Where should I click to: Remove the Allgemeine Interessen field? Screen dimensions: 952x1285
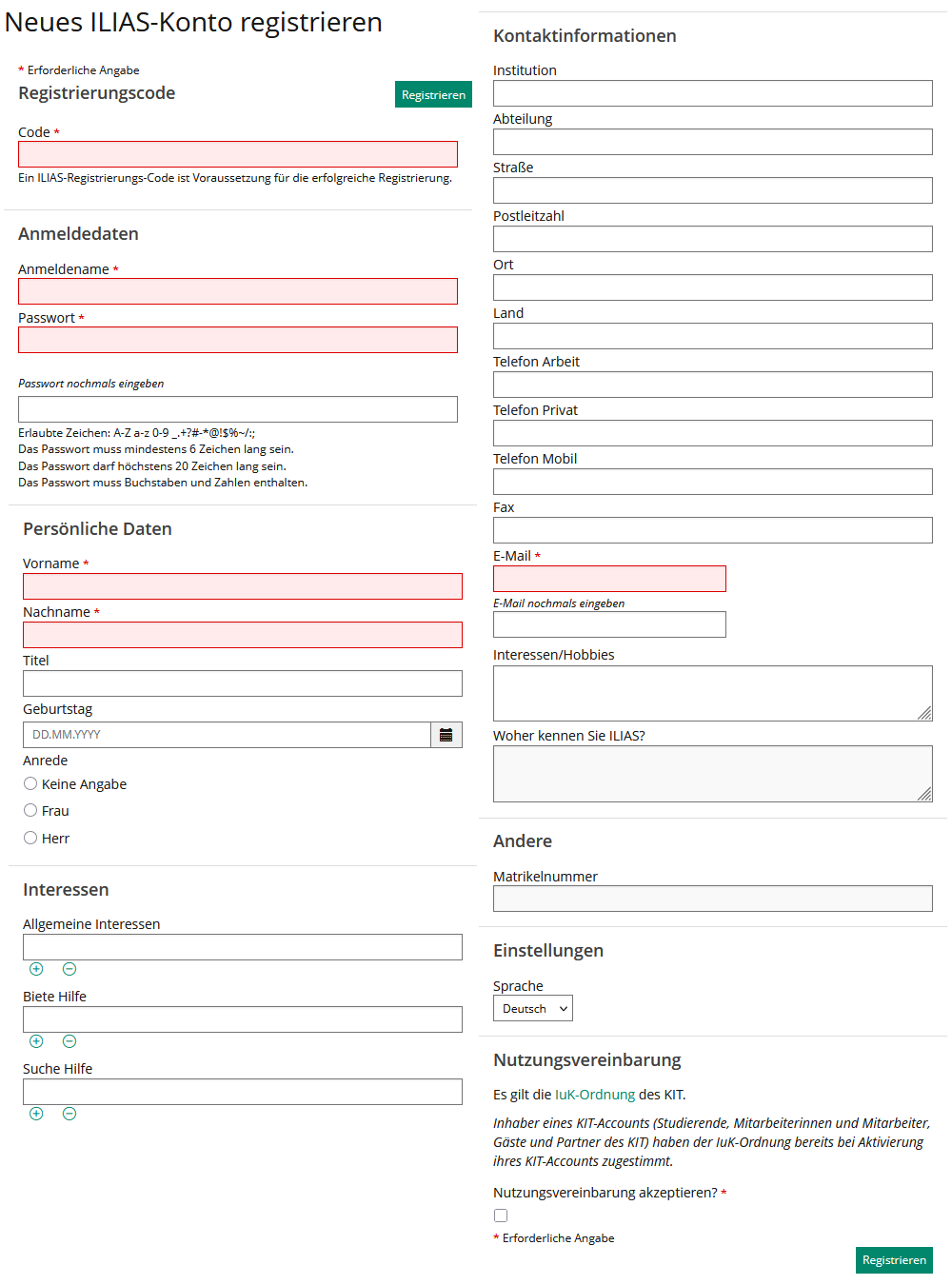tap(69, 969)
